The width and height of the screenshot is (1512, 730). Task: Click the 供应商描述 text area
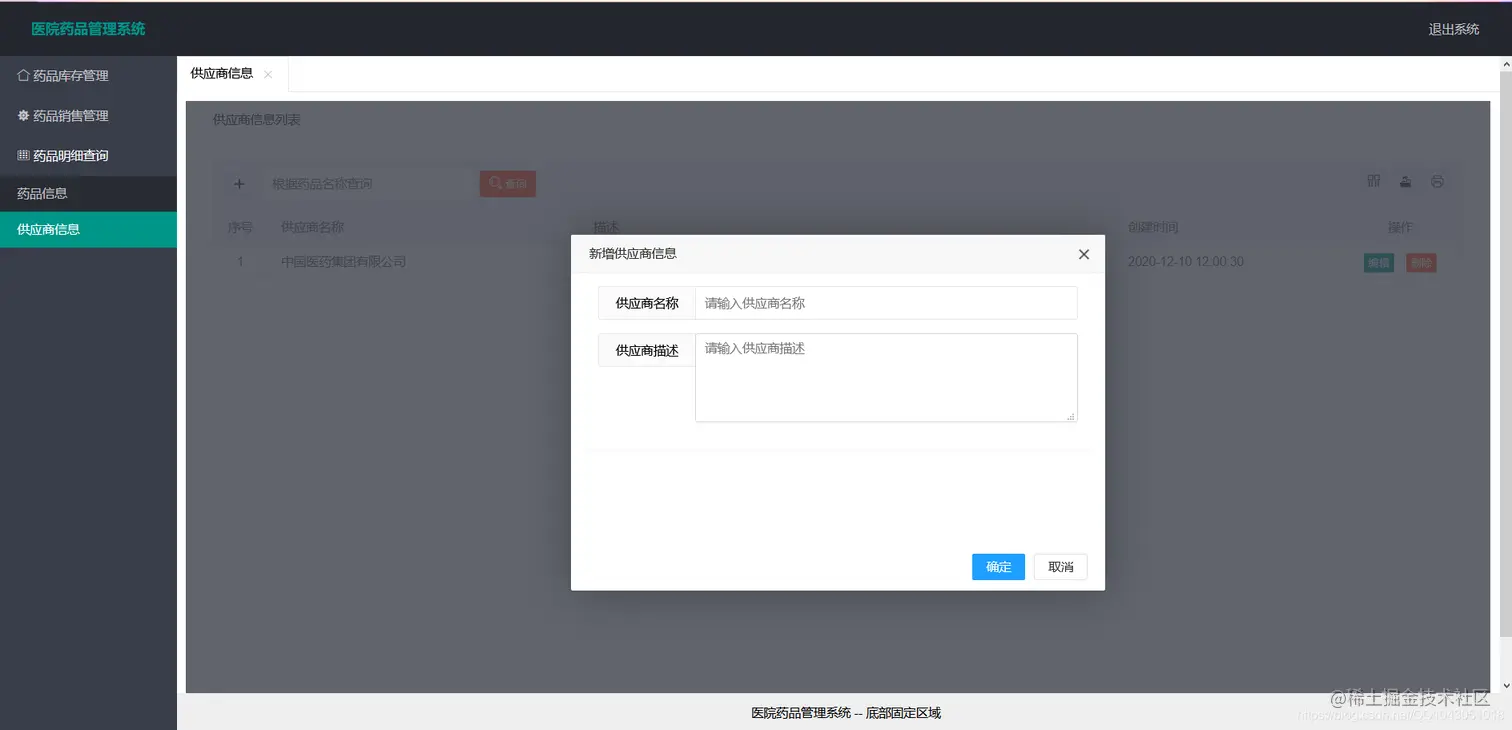(886, 377)
